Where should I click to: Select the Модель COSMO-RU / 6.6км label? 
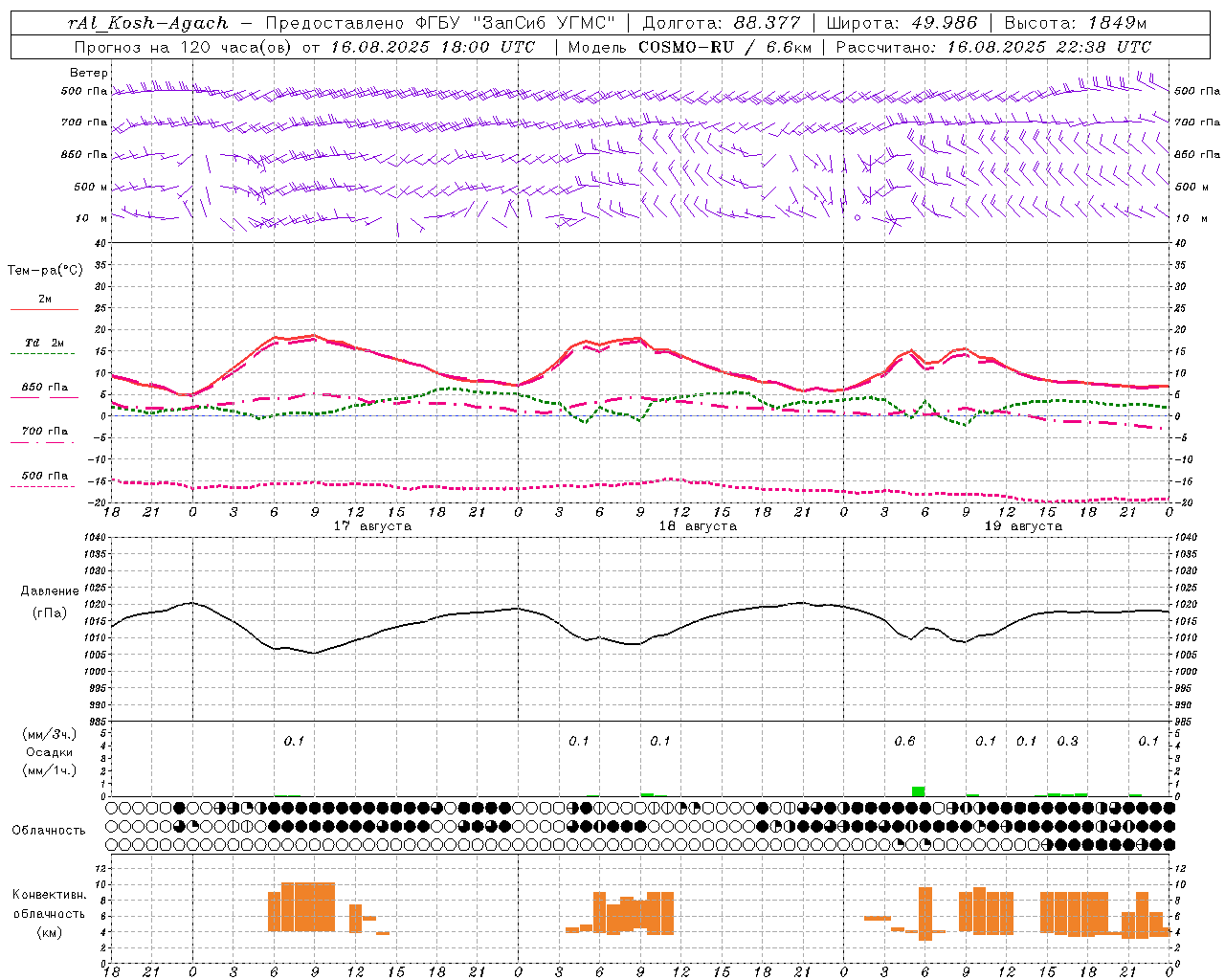pos(690,47)
